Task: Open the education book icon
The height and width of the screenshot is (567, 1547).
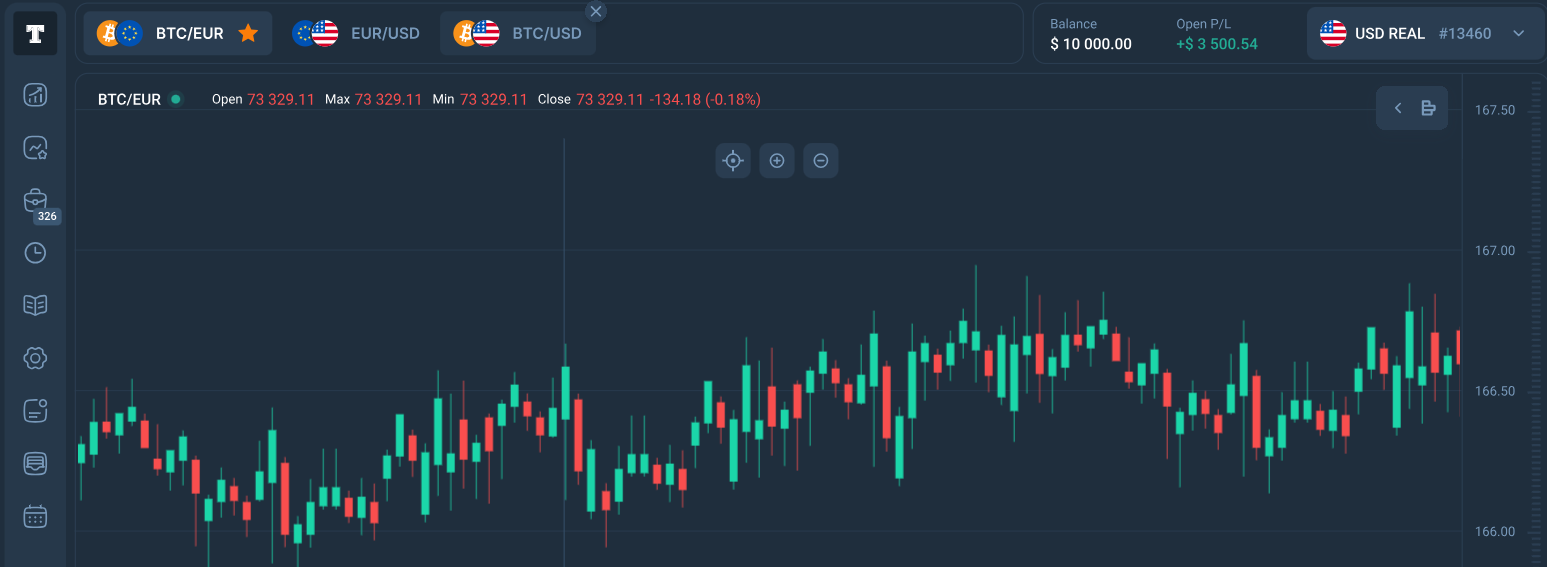Action: pyautogui.click(x=35, y=305)
